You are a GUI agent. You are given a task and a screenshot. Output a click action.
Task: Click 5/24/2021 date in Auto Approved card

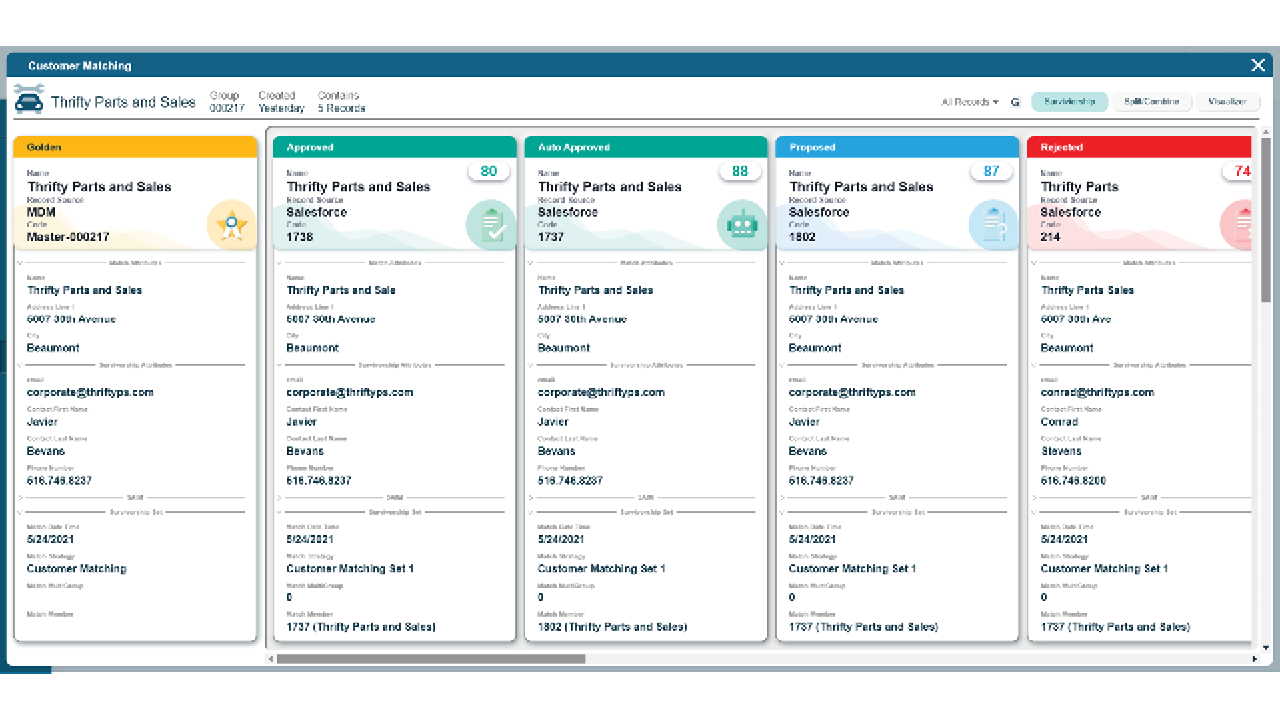tap(559, 539)
